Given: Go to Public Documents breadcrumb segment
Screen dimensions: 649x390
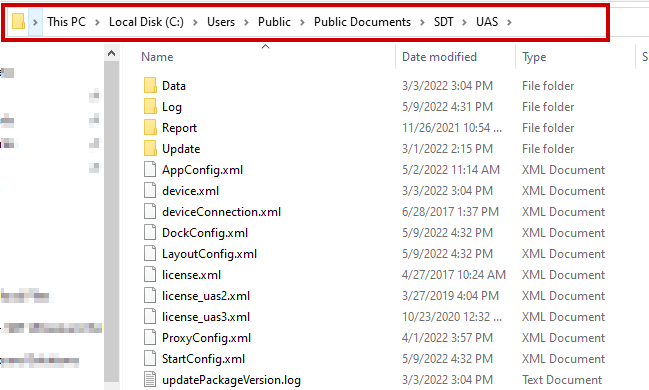Looking at the screenshot, I should [363, 22].
